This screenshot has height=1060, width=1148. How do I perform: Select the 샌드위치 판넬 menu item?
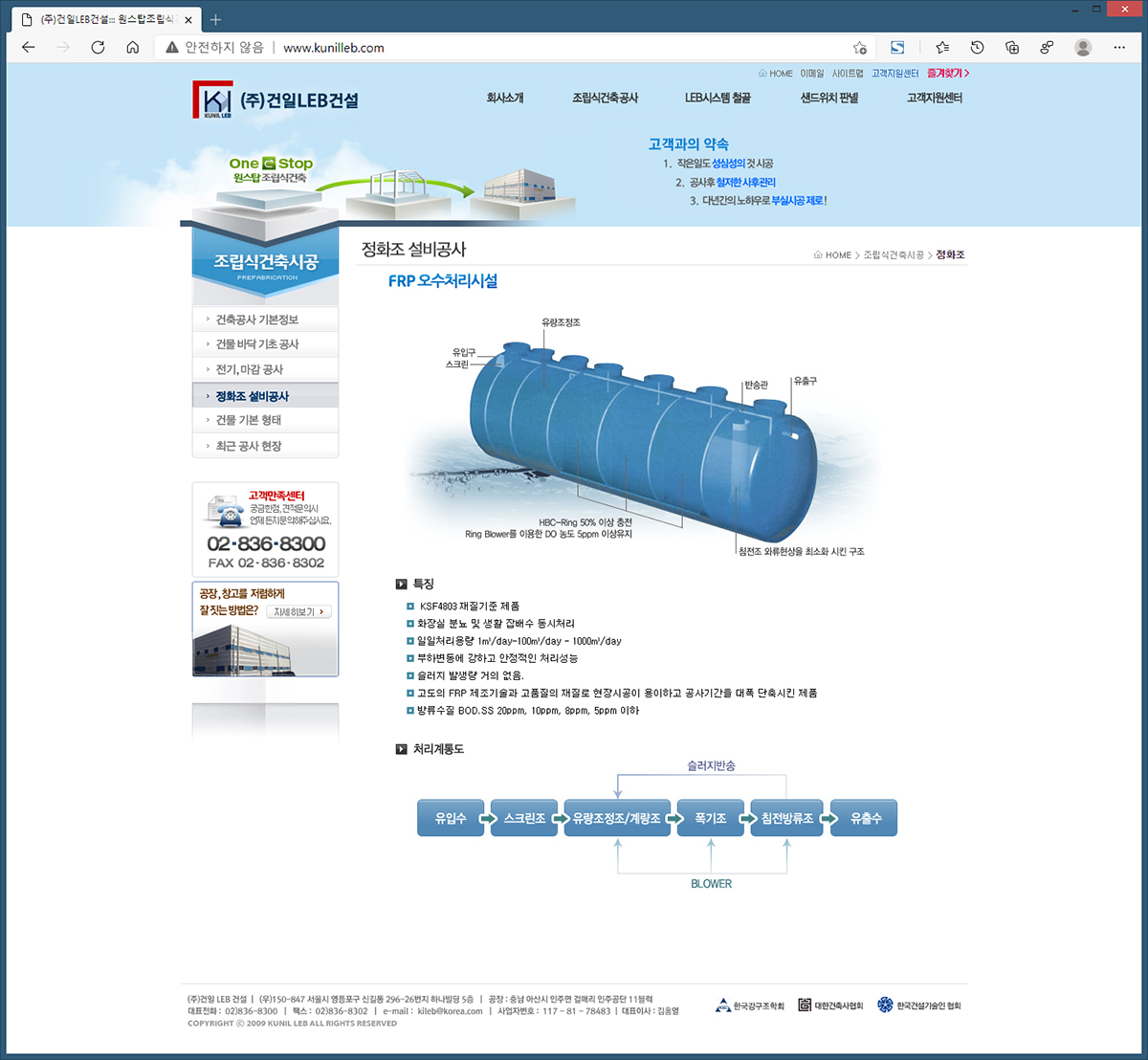coord(828,99)
